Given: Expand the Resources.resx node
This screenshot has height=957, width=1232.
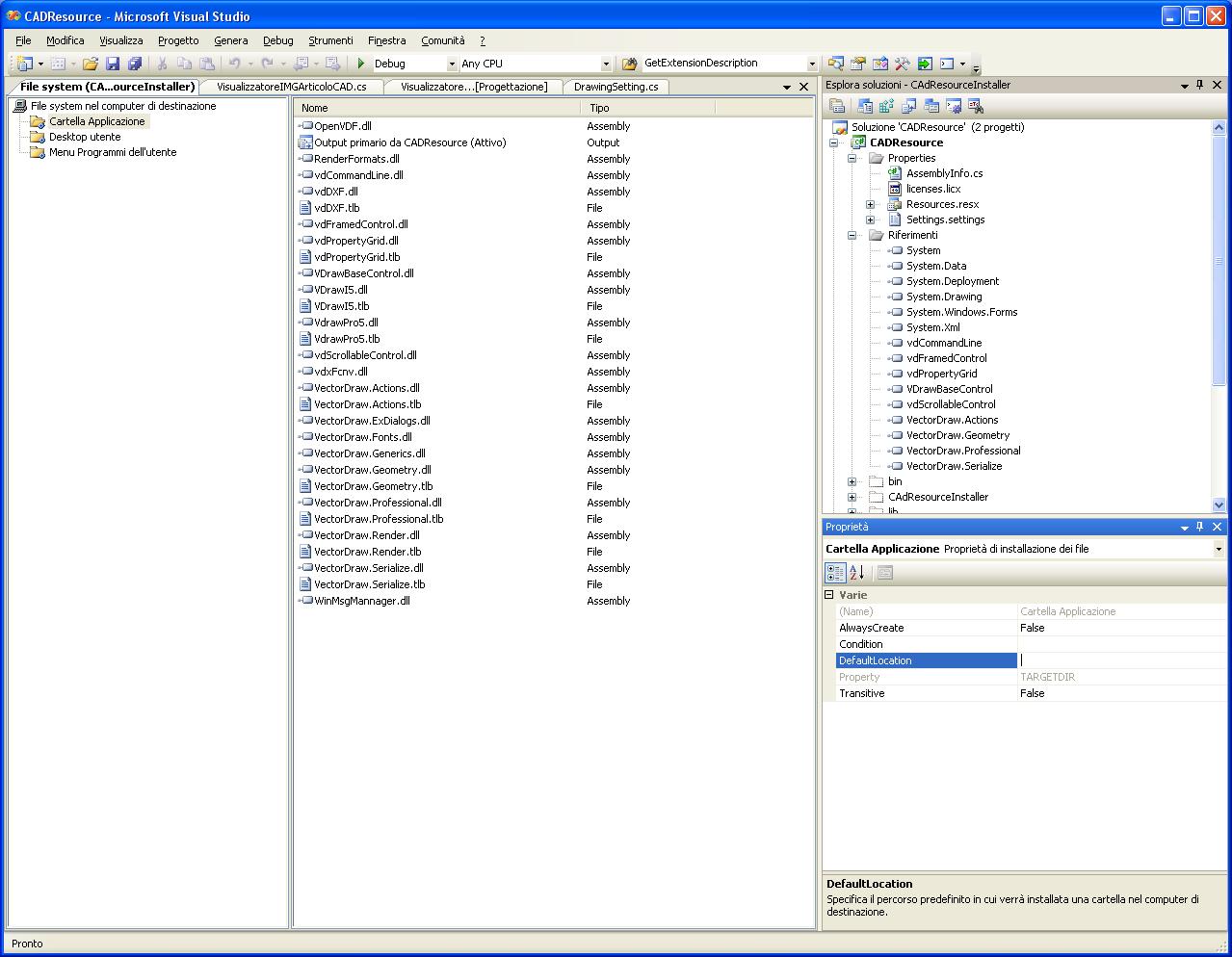Looking at the screenshot, I should (x=871, y=204).
